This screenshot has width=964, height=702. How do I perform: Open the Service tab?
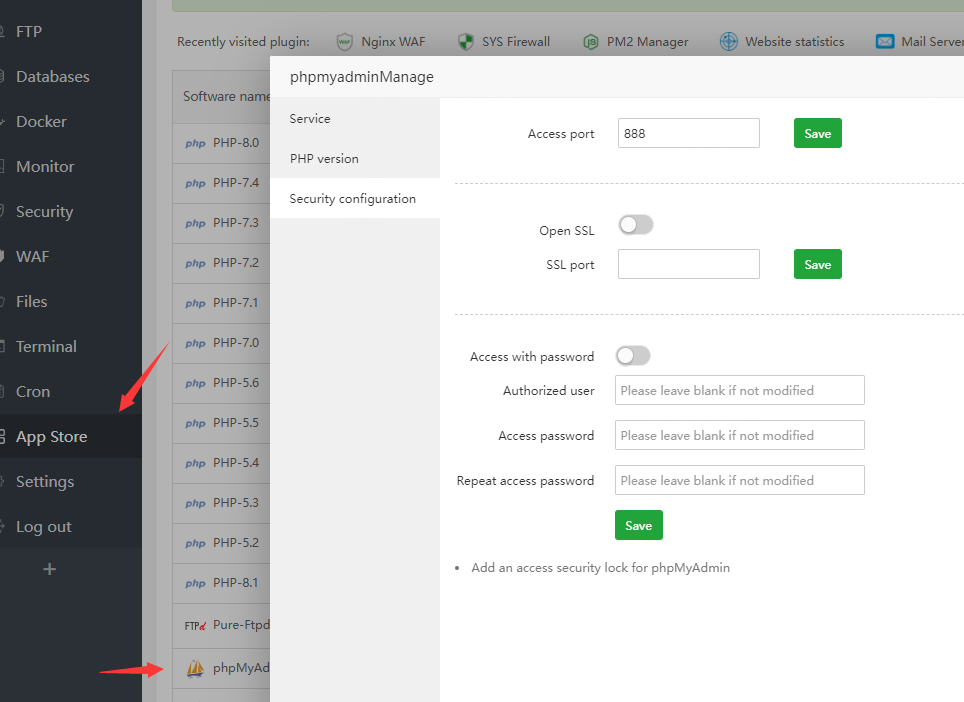click(x=355, y=119)
